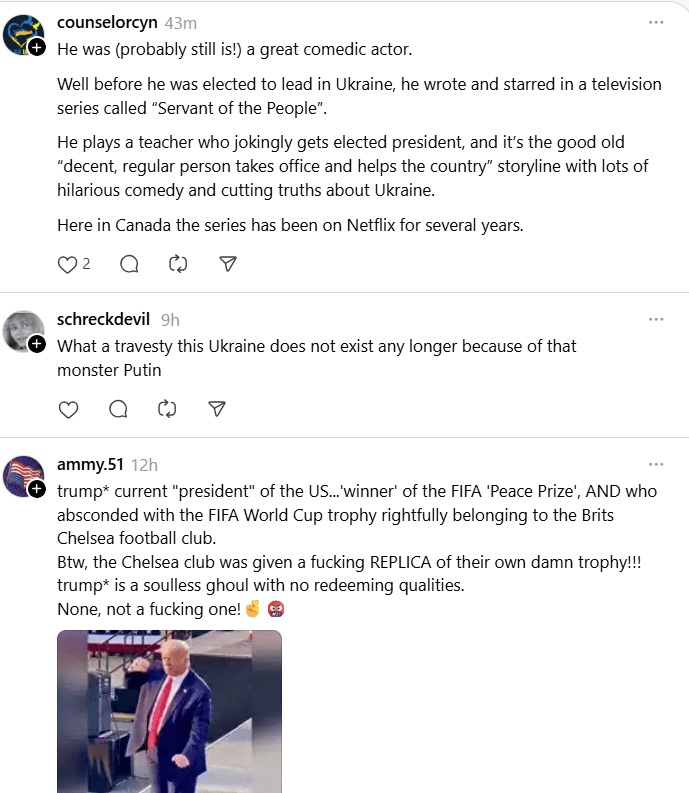Repost schreckdevil's comment
This screenshot has height=793, width=689.
[167, 409]
